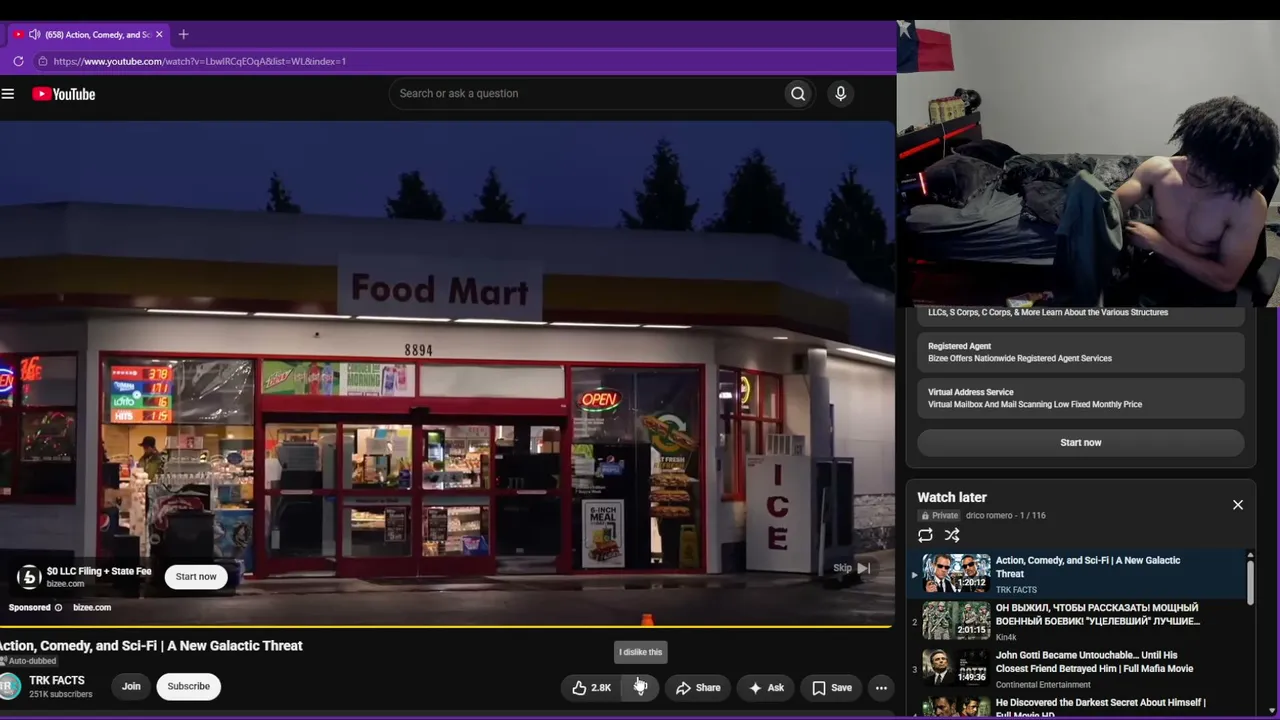The width and height of the screenshot is (1280, 720).
Task: Open the Ask AI button
Action: click(766, 688)
